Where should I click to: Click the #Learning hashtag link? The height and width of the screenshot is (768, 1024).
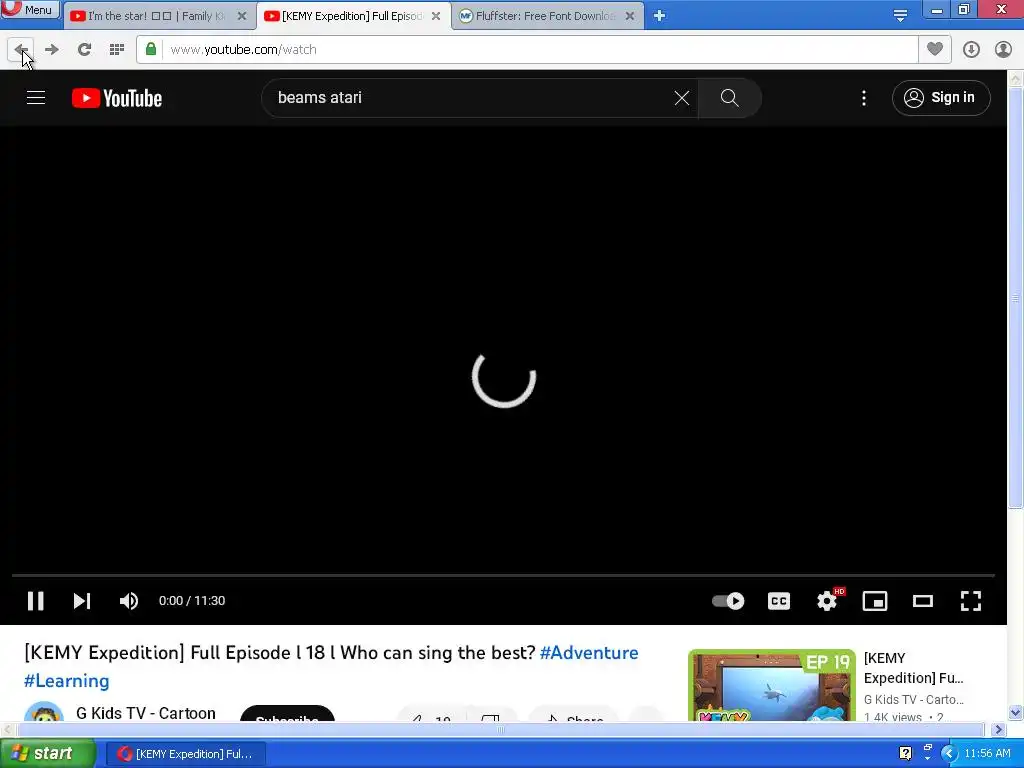67,681
